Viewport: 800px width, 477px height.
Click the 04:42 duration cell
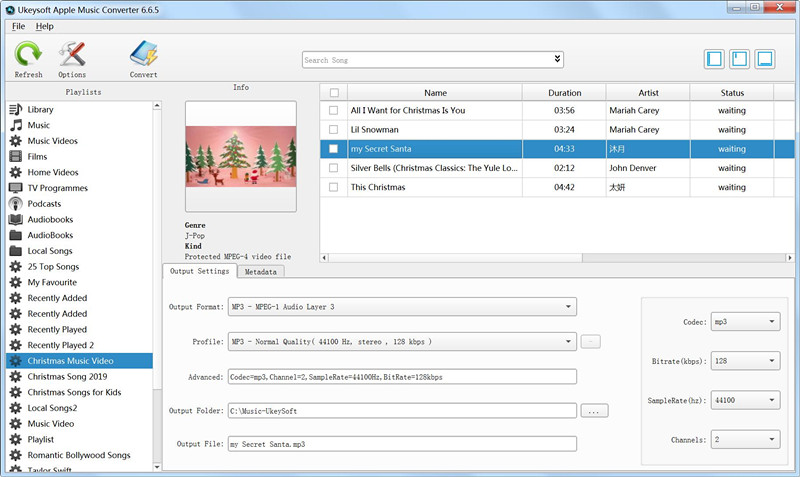pos(564,187)
